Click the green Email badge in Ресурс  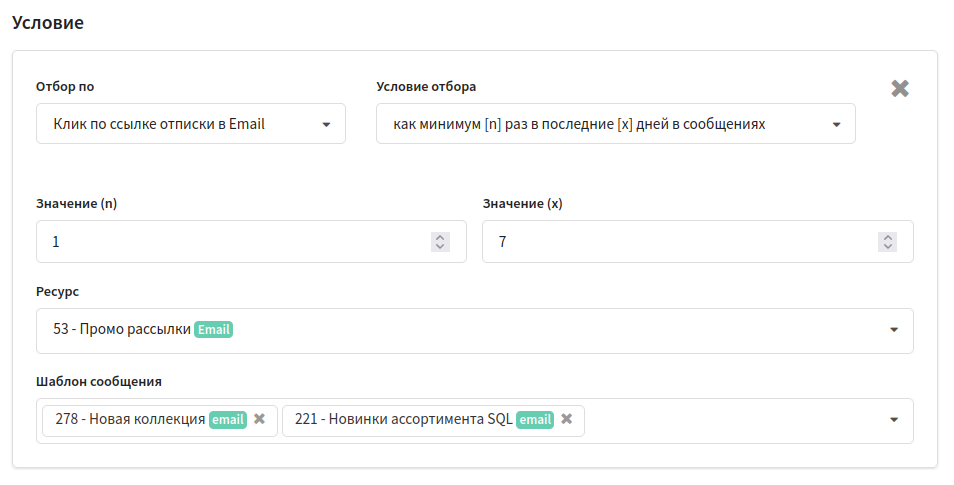click(x=214, y=330)
